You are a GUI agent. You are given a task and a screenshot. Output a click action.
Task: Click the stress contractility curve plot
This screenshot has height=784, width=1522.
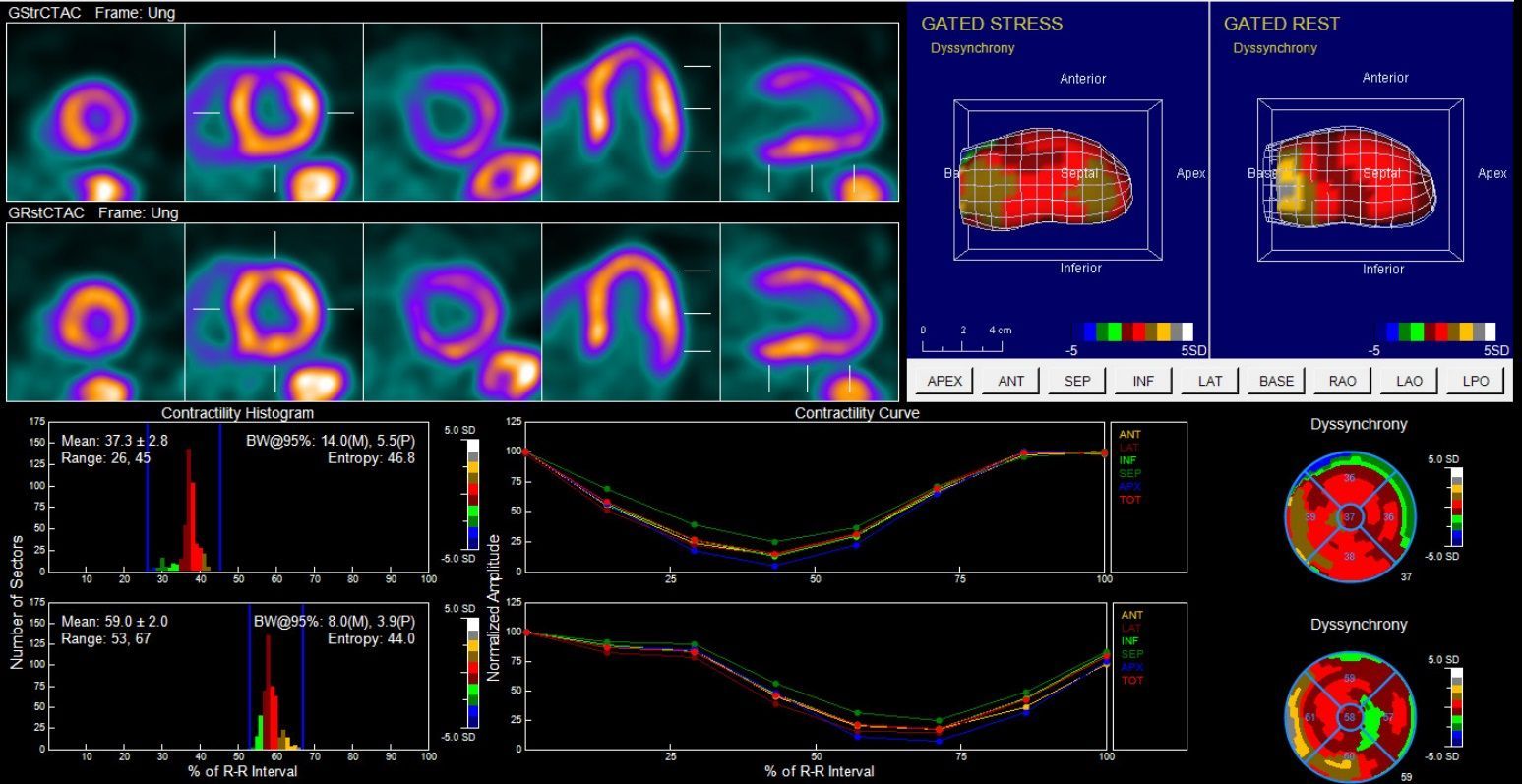(x=816, y=497)
